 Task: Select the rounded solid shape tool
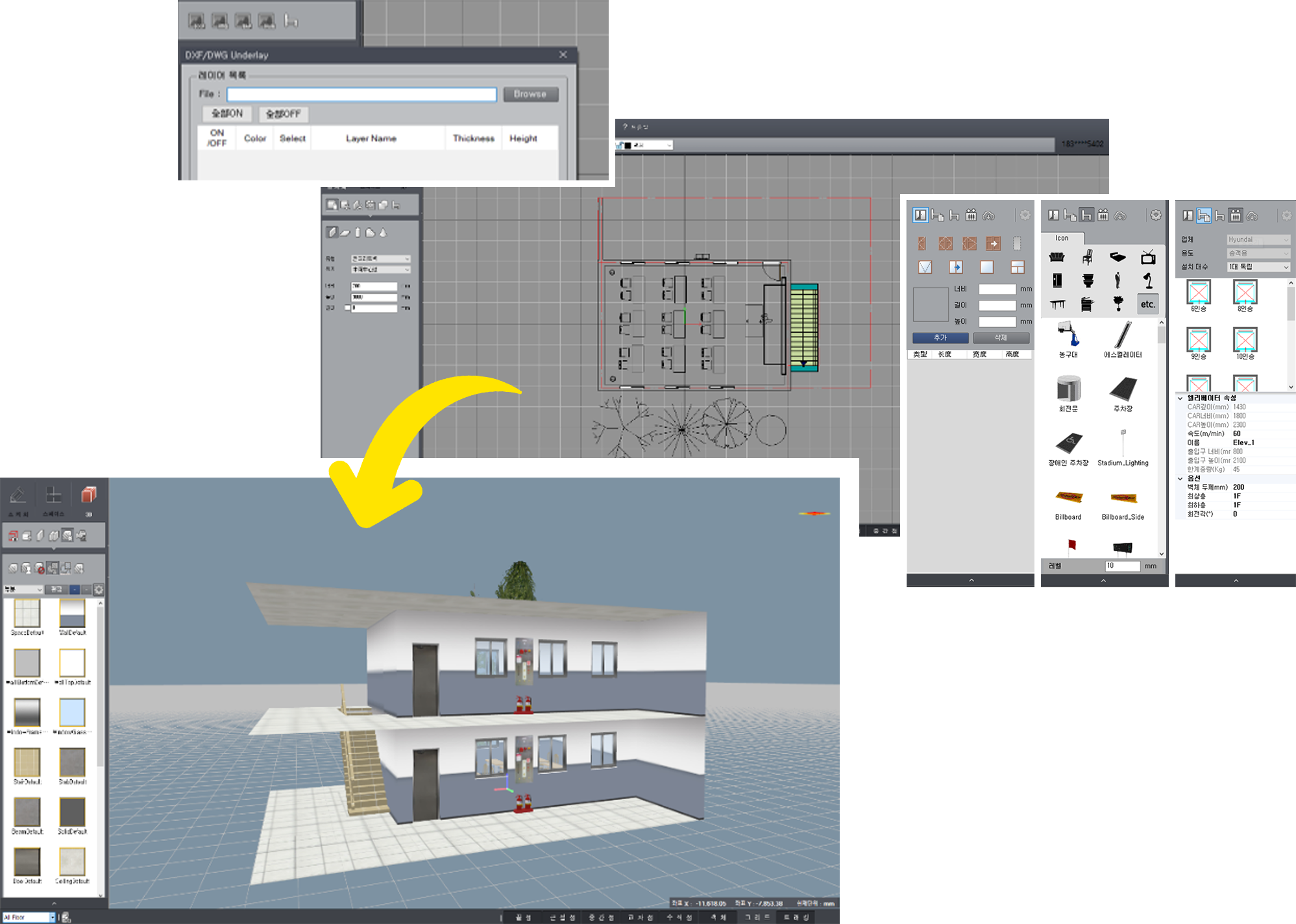point(370,232)
